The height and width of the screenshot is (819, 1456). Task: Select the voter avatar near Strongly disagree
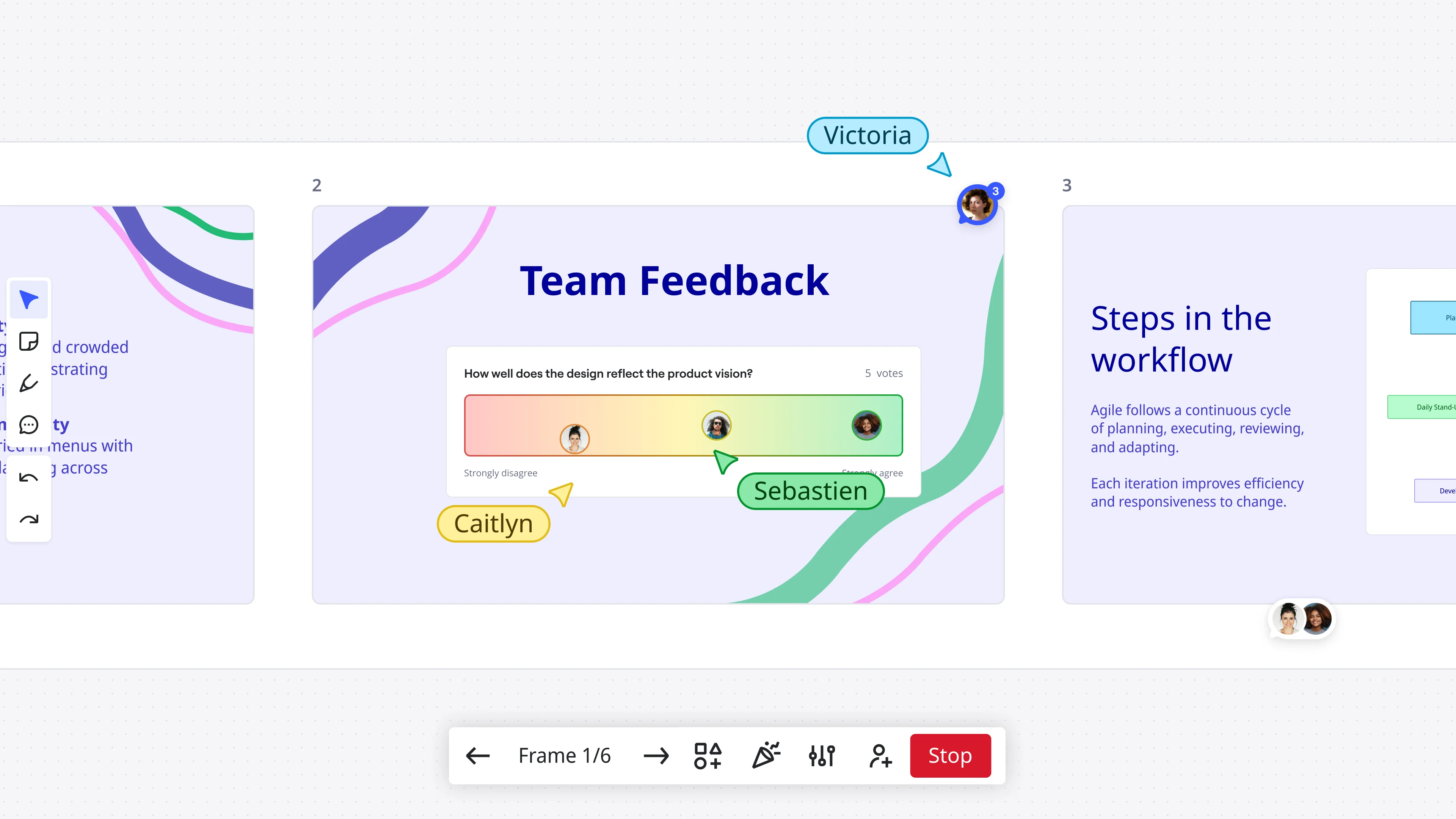tap(574, 439)
